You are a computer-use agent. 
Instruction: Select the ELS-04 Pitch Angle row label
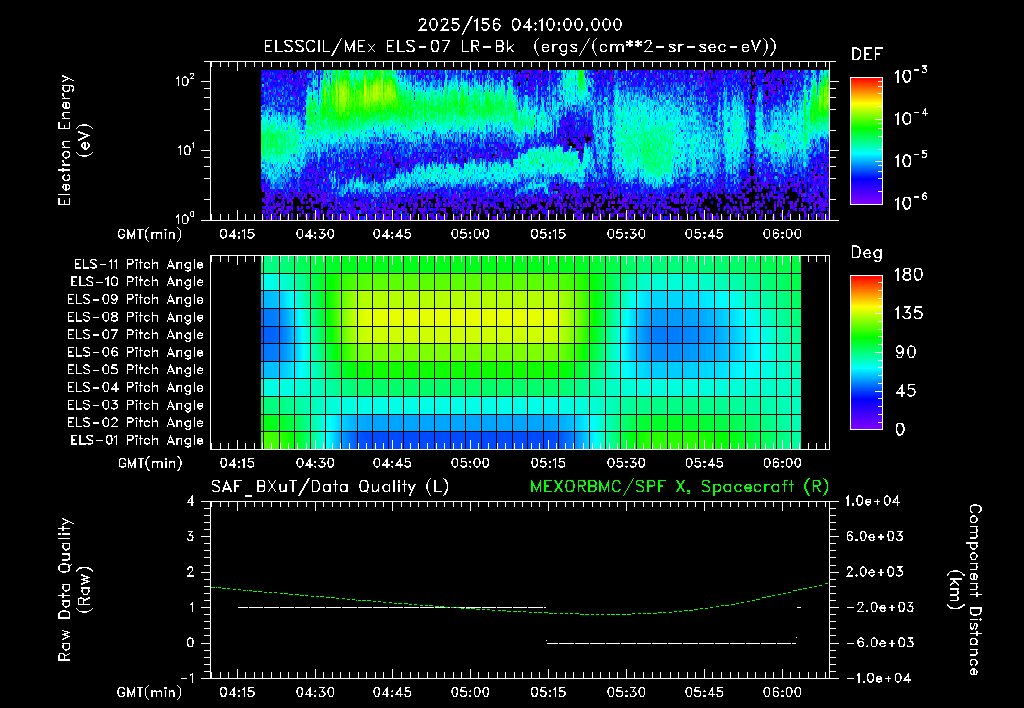click(x=136, y=388)
